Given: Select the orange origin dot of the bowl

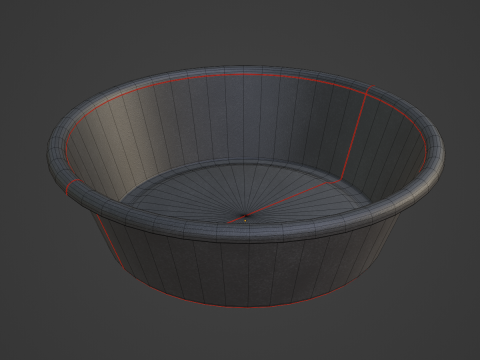Looking at the screenshot, I should pos(245,221).
